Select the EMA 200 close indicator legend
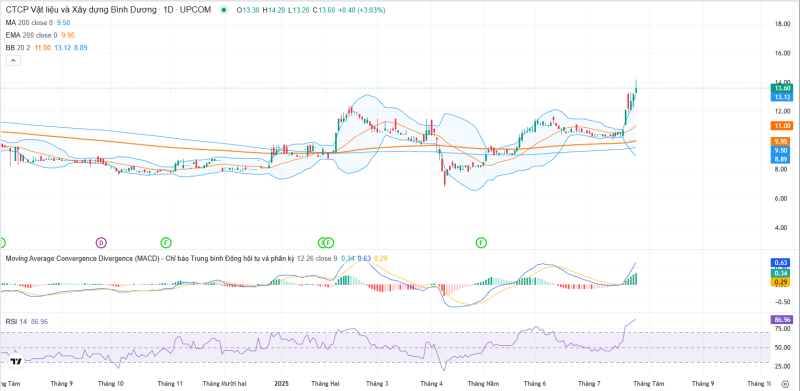Screen dimensions: 800x391 coord(32,35)
